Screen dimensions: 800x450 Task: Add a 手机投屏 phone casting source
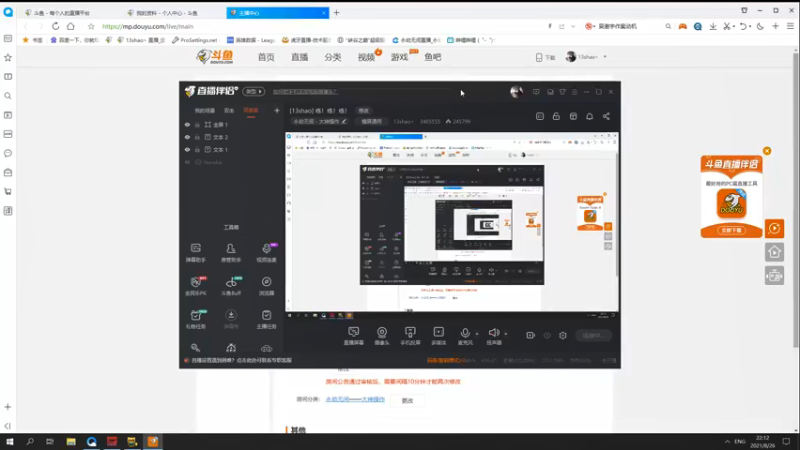(x=410, y=336)
